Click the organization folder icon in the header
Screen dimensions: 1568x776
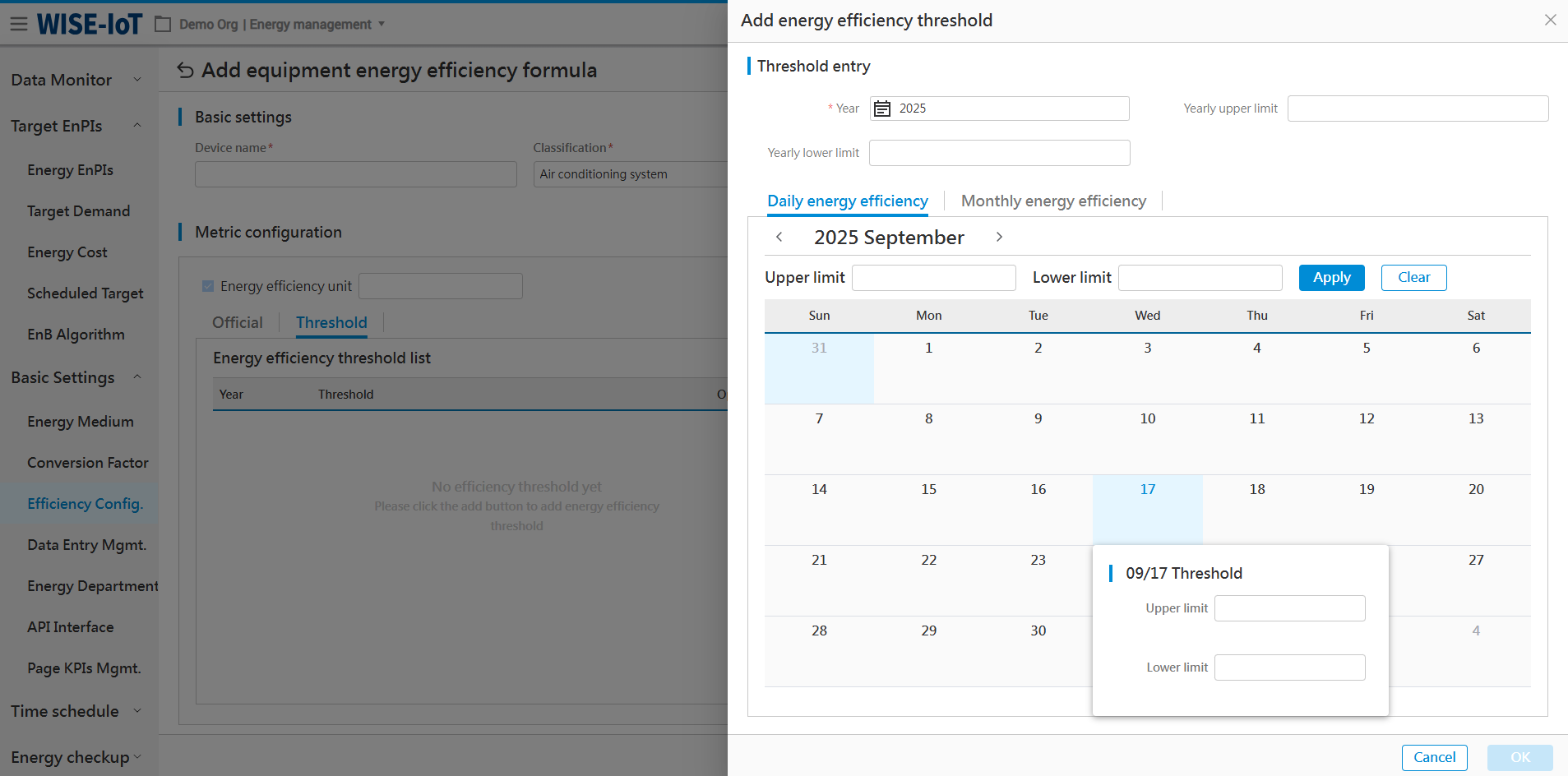pos(163,25)
